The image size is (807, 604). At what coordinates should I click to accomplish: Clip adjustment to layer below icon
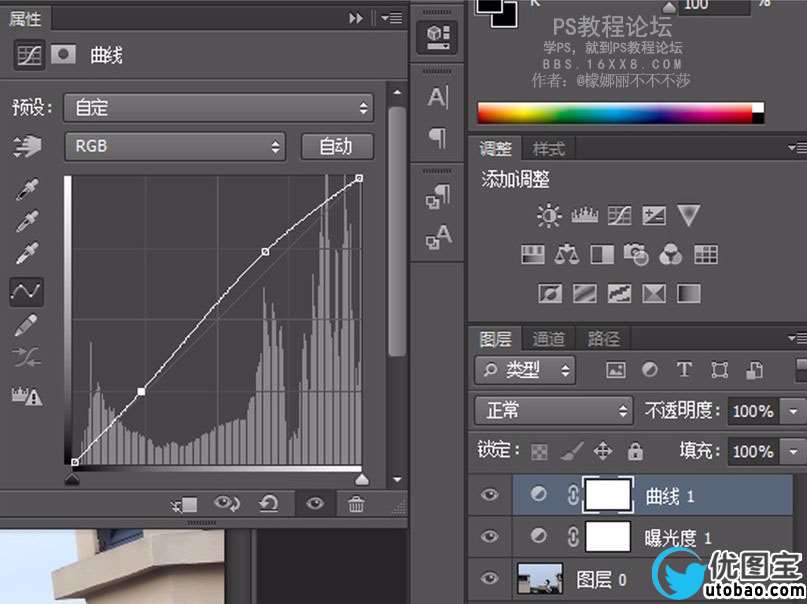(x=184, y=505)
